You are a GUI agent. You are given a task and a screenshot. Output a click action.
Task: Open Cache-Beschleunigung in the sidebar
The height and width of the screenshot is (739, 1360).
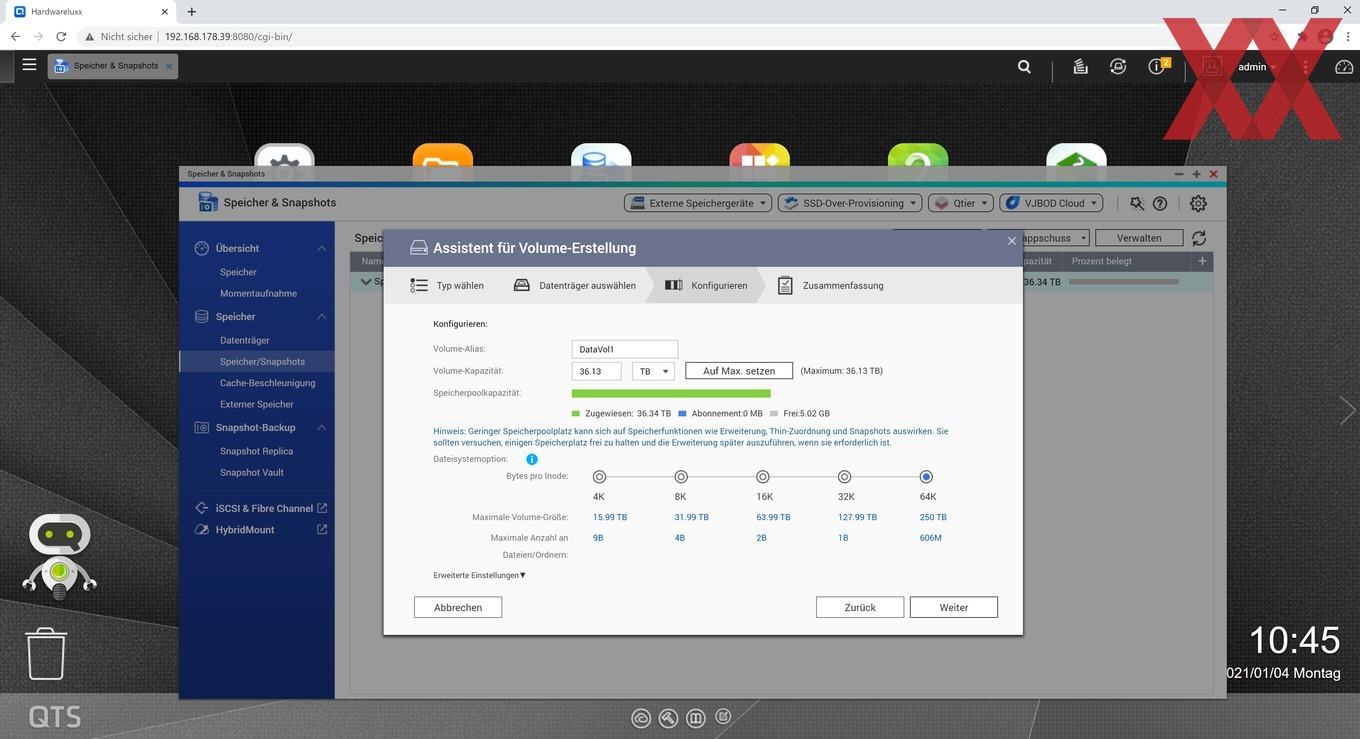(x=267, y=383)
